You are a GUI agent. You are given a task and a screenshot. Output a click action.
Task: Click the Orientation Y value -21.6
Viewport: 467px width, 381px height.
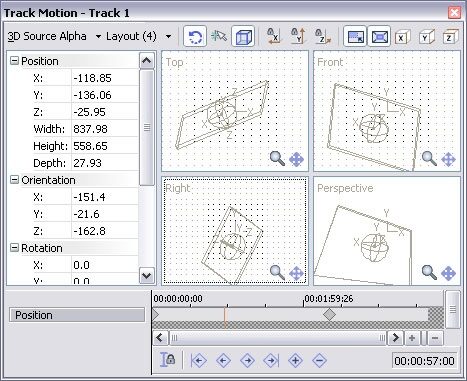(x=105, y=214)
